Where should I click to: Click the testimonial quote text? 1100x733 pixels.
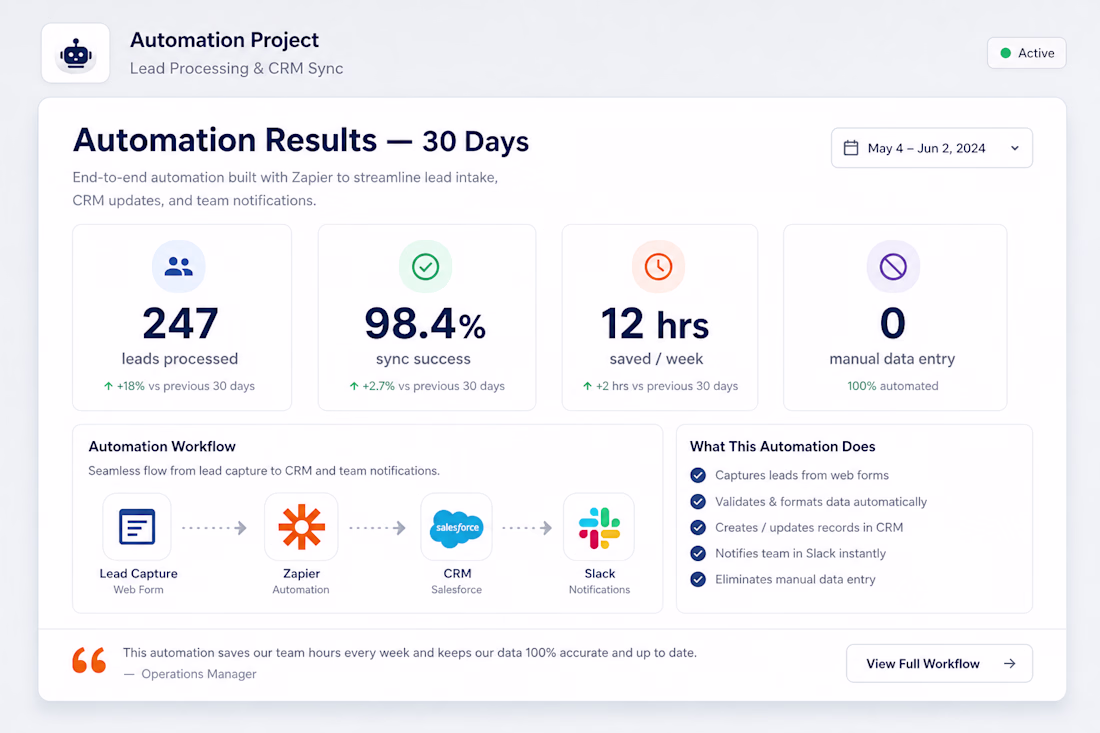coord(410,652)
